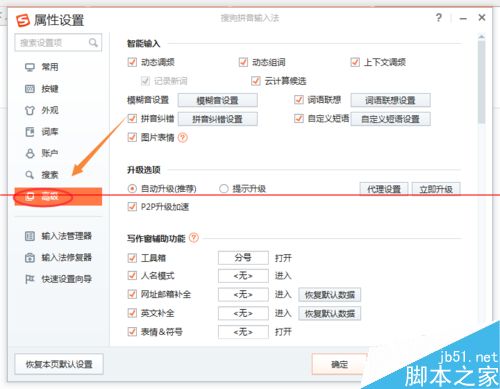The width and height of the screenshot is (500, 389).
Task: Open the 自定义短语设置 button
Action: pos(390,119)
